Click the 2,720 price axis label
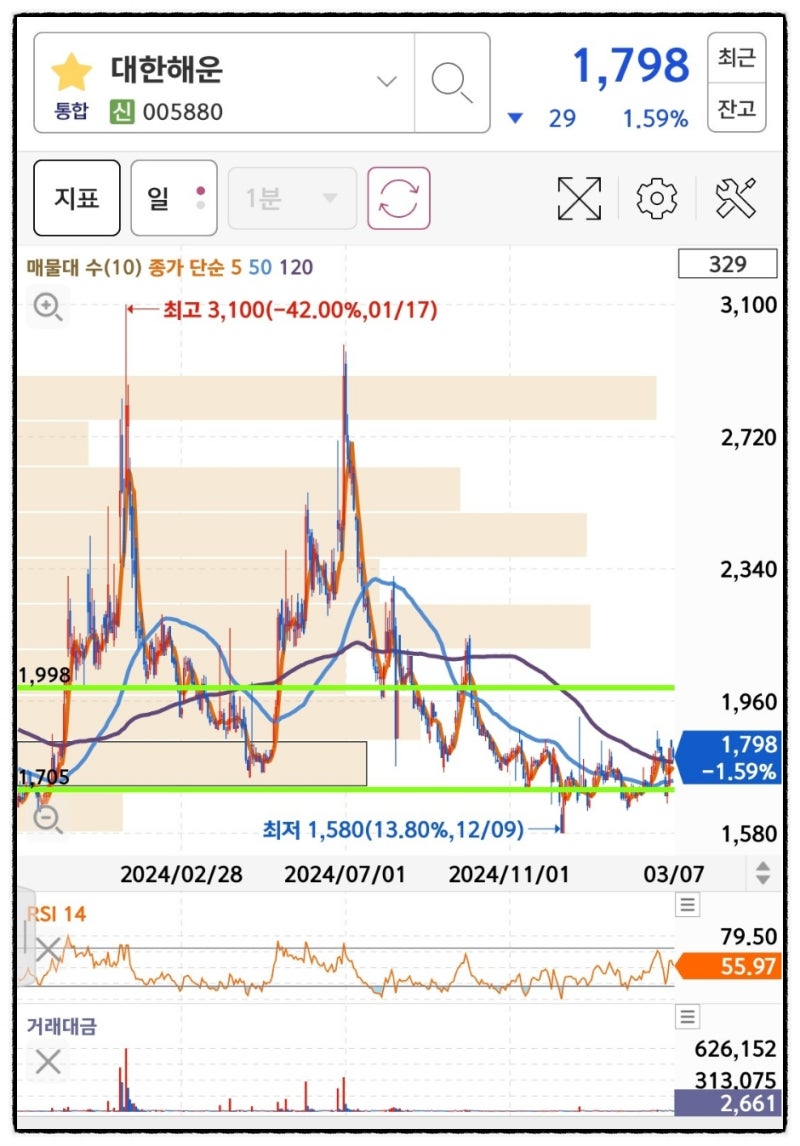The width and height of the screenshot is (800, 1146). (749, 437)
